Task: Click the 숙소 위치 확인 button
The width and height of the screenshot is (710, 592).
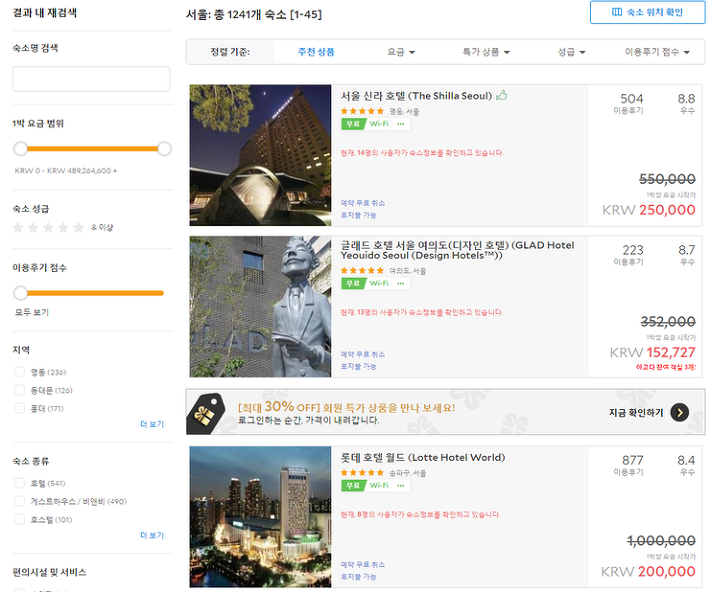Action: pyautogui.click(x=648, y=12)
